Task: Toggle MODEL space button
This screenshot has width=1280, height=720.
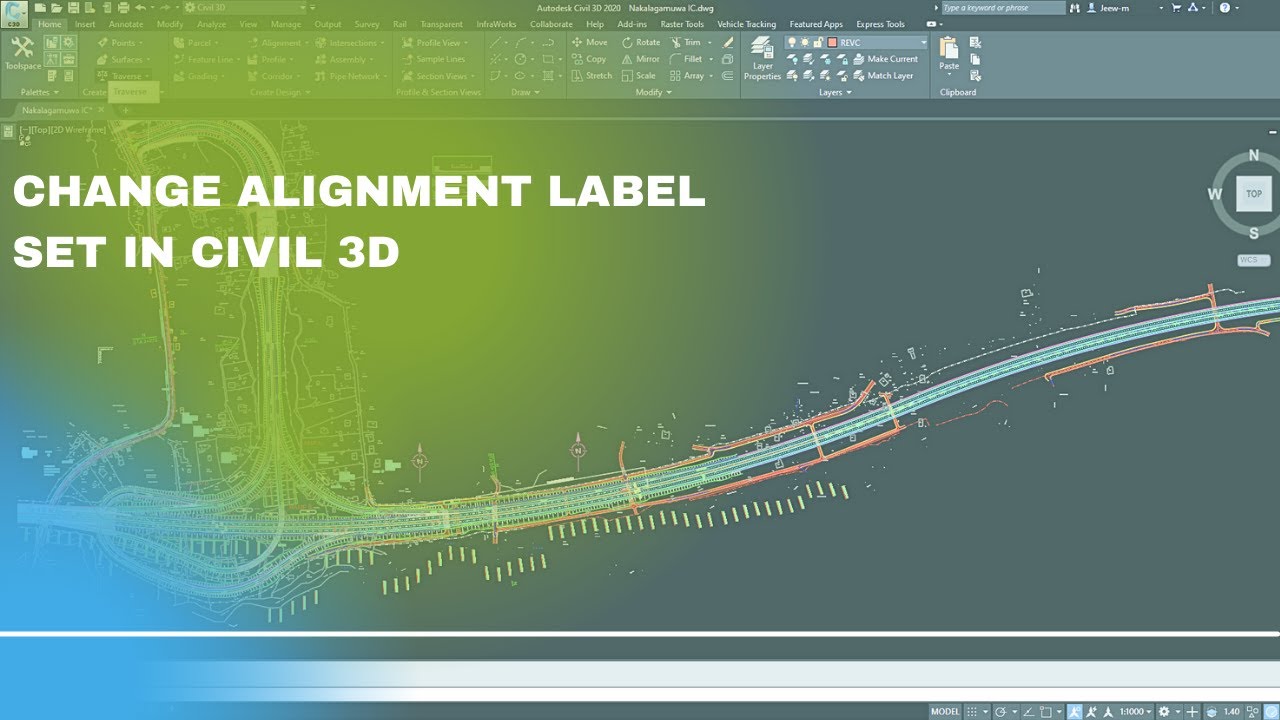Action: pyautogui.click(x=945, y=711)
